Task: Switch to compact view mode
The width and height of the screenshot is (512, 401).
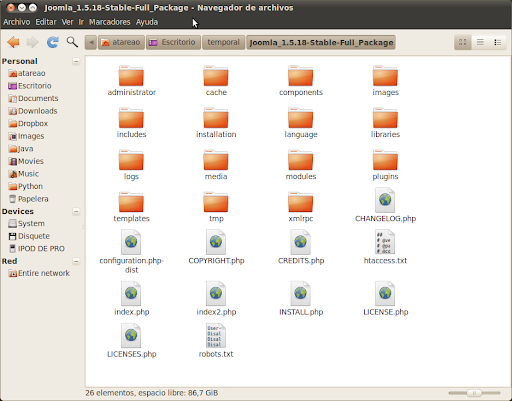Action: (498, 42)
